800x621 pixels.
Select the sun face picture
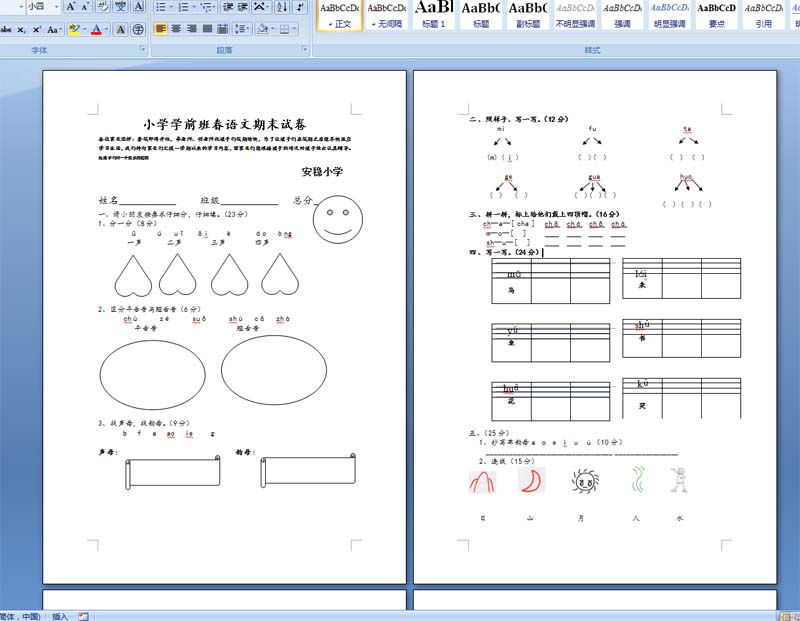pos(585,481)
